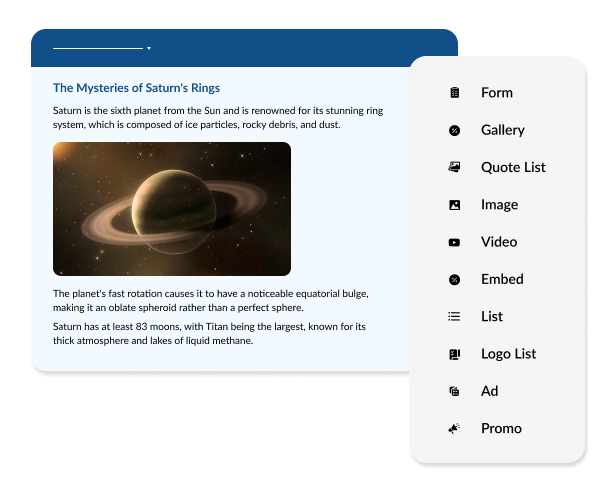Choose the "Logo List" text label

[508, 354]
